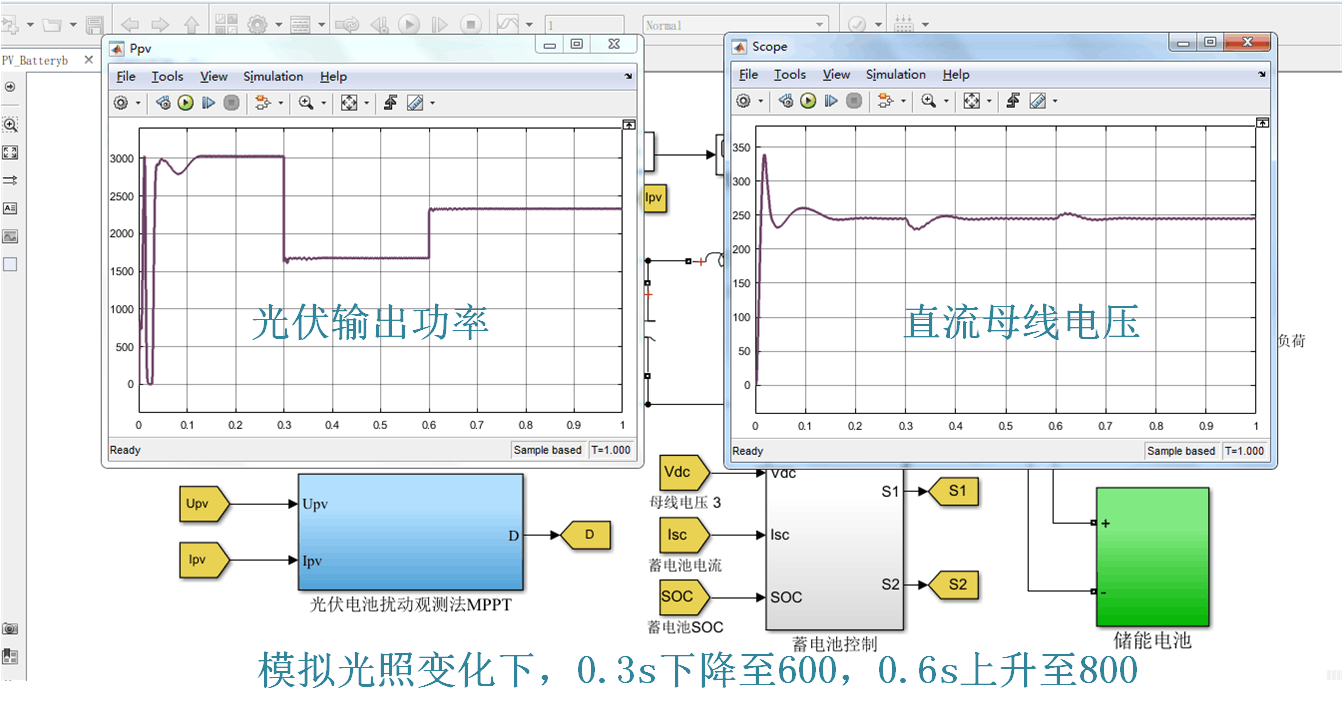Expand scale axes dropdown arrow in Scope
The image size is (1343, 710).
(988, 101)
